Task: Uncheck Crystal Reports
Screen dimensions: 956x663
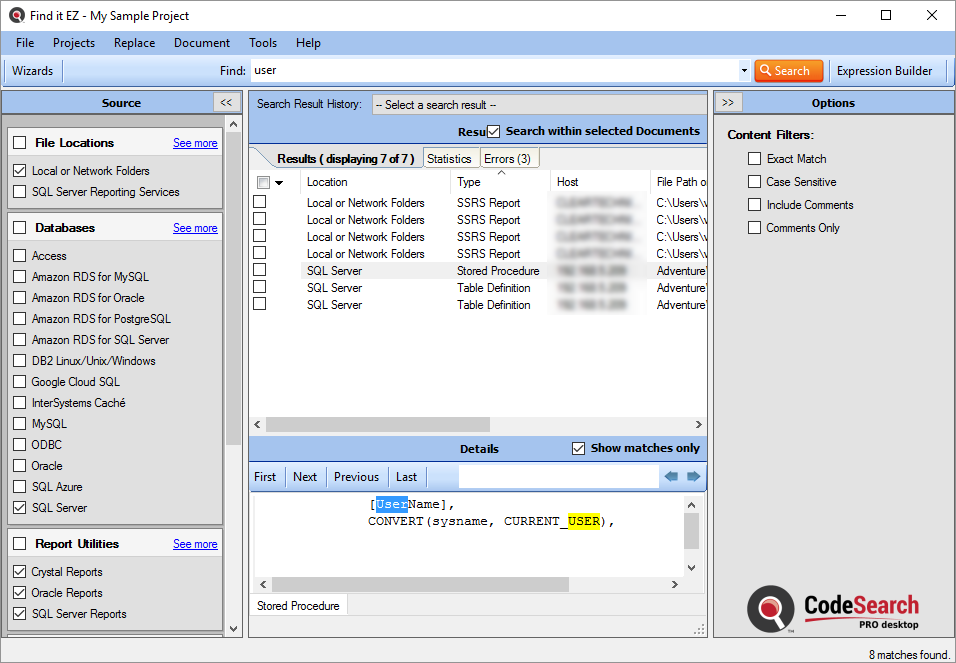Action: [x=20, y=572]
